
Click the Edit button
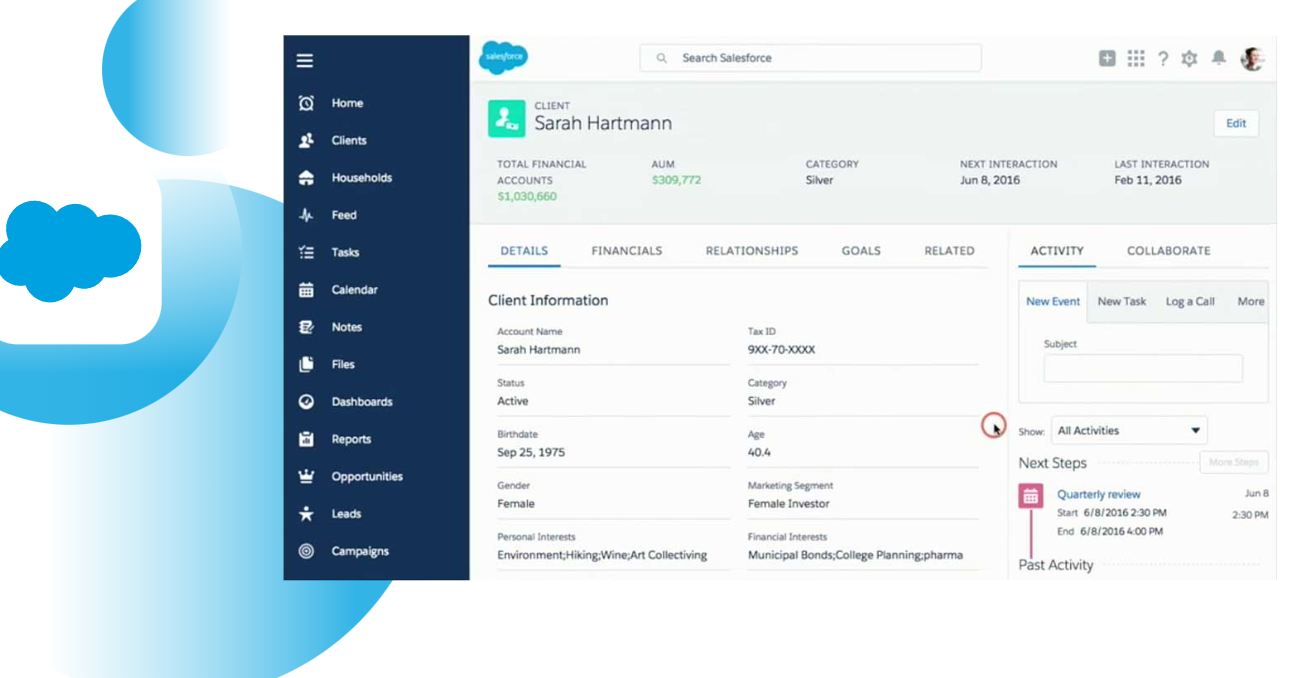tap(1236, 124)
